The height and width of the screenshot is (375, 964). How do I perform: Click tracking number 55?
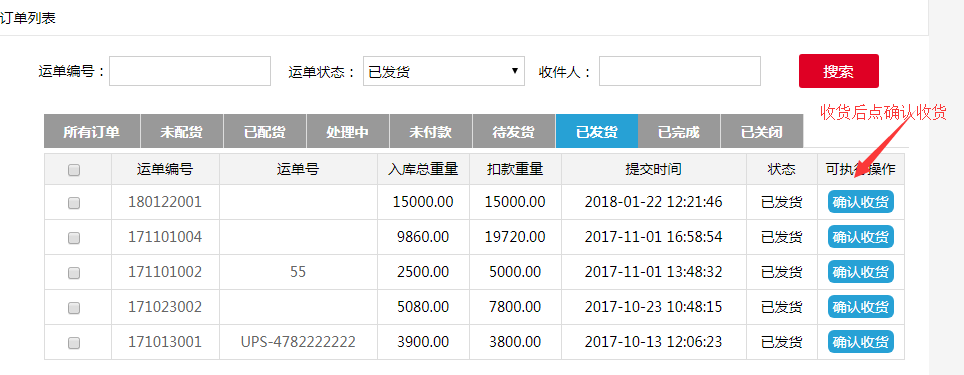tap(298, 272)
